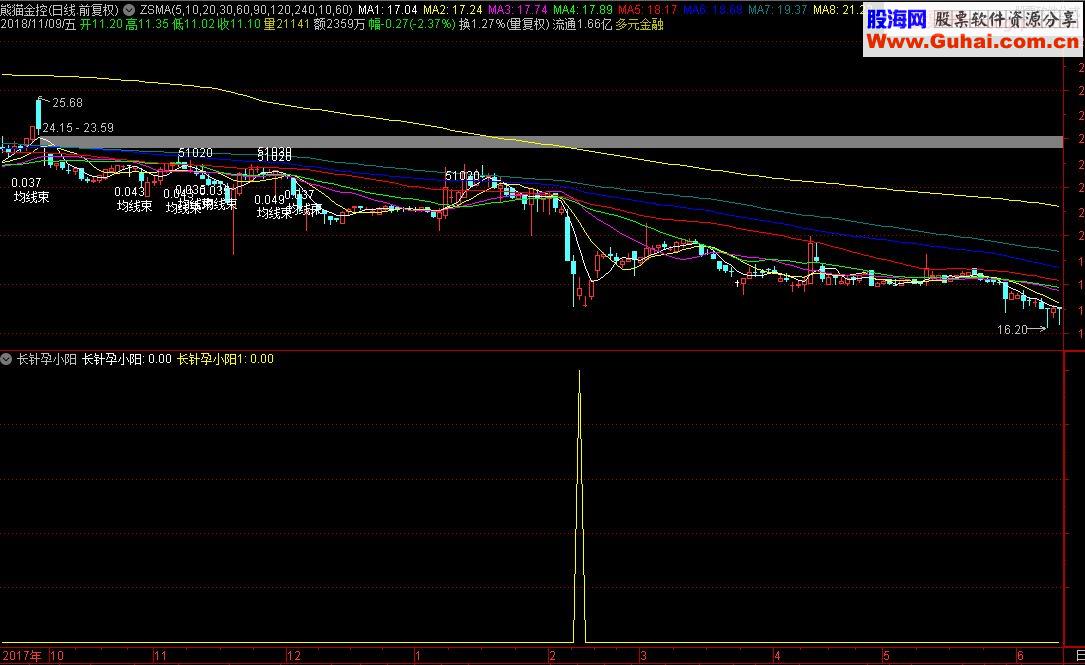The height and width of the screenshot is (665, 1085).
Task: Select the green MA4: 17.89 value
Action: (x=583, y=10)
